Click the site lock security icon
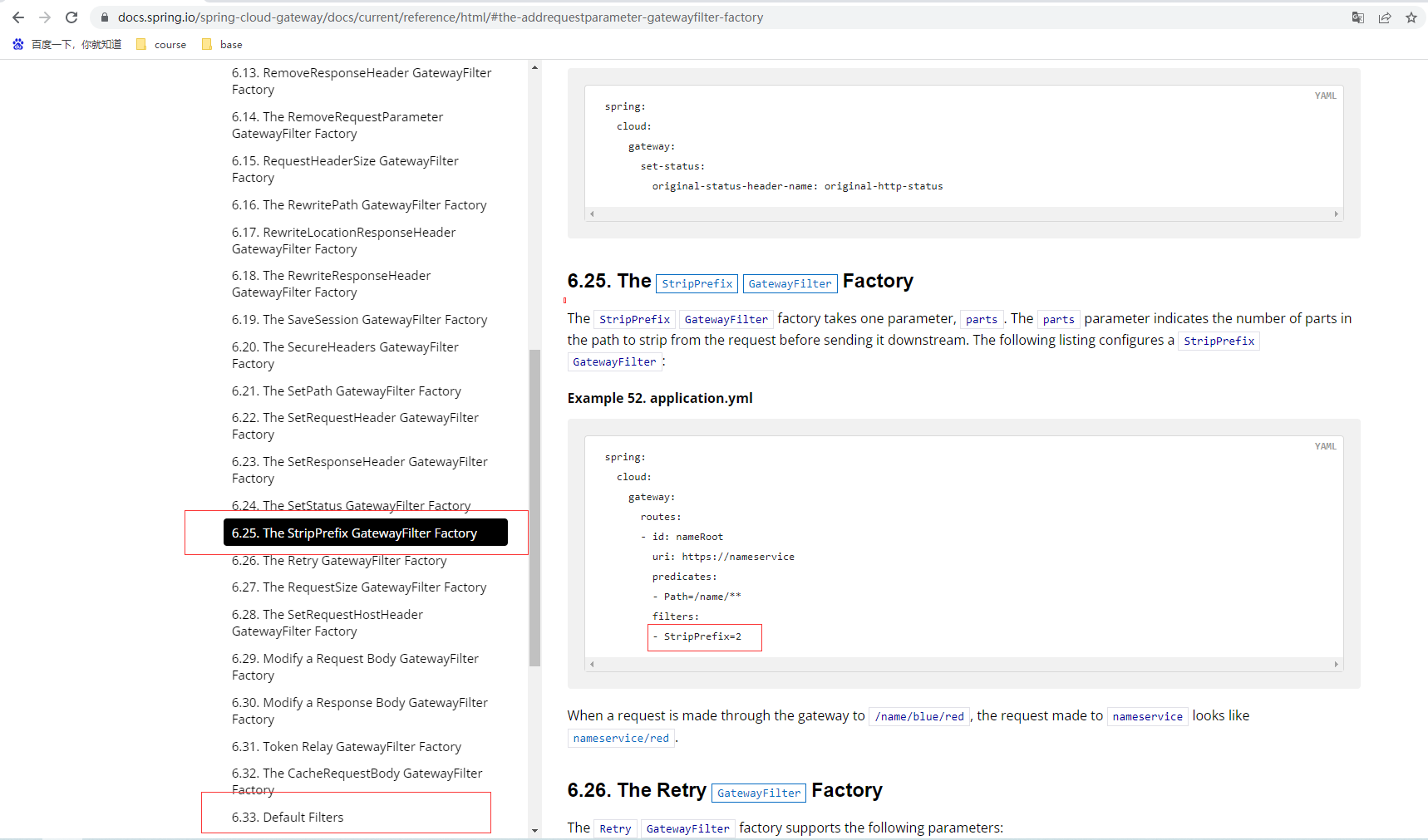The height and width of the screenshot is (840, 1428). pos(105,17)
